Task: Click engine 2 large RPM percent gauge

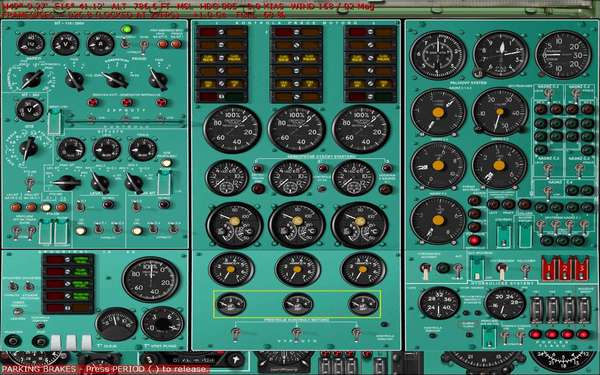Action: [297, 129]
